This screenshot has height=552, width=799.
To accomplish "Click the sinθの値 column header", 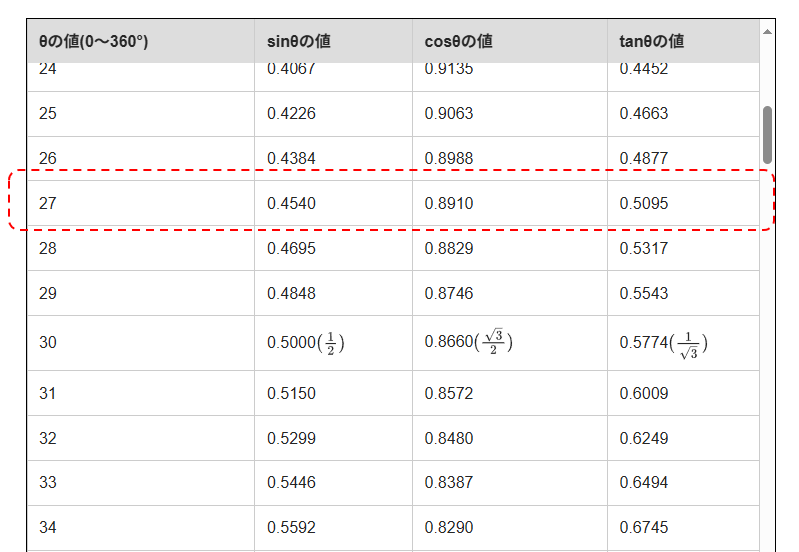I will 299,42.
